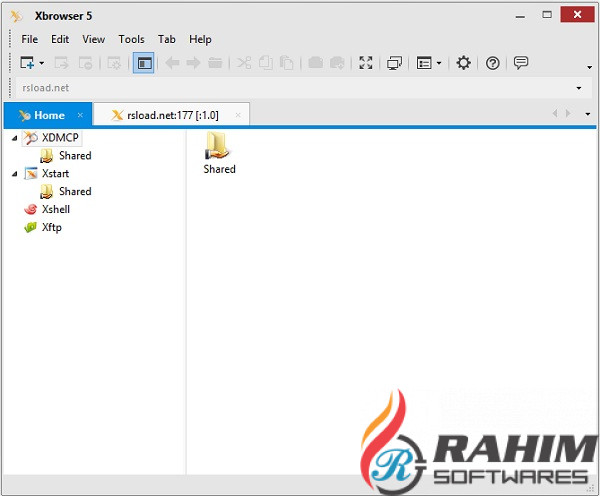The image size is (600, 496).
Task: Open the Tab menu
Action: click(x=166, y=39)
